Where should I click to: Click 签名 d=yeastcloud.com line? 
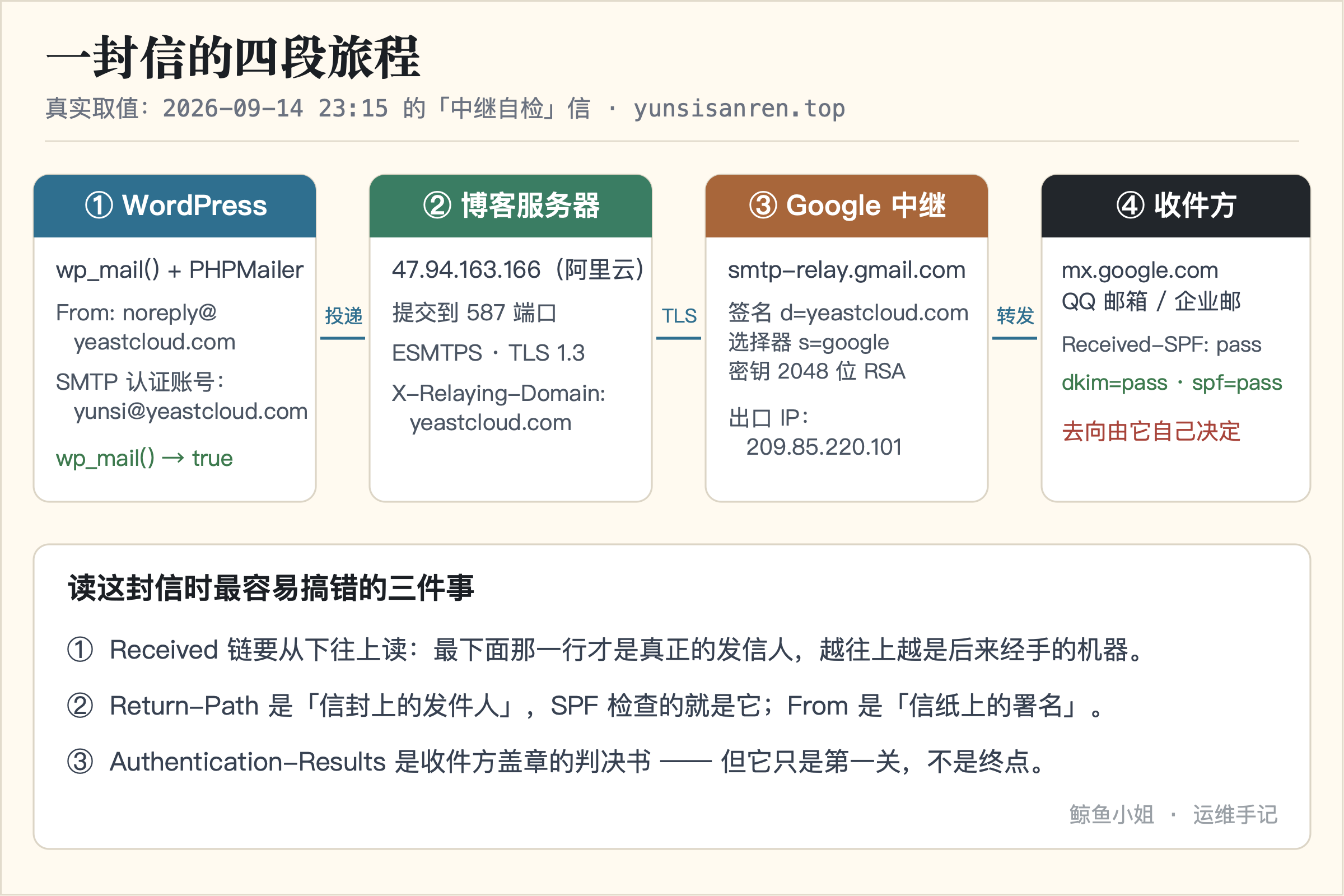point(848,312)
